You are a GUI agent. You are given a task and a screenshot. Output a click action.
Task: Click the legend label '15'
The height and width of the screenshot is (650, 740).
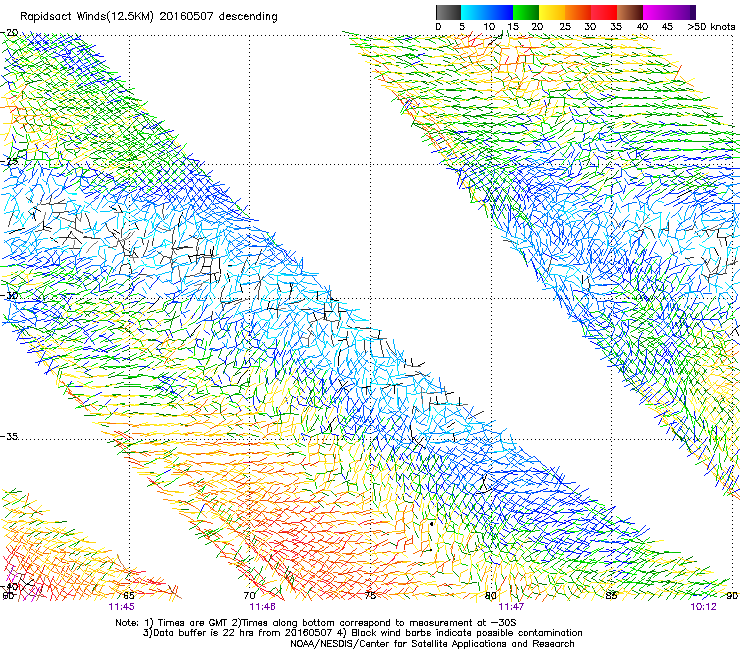(x=513, y=27)
